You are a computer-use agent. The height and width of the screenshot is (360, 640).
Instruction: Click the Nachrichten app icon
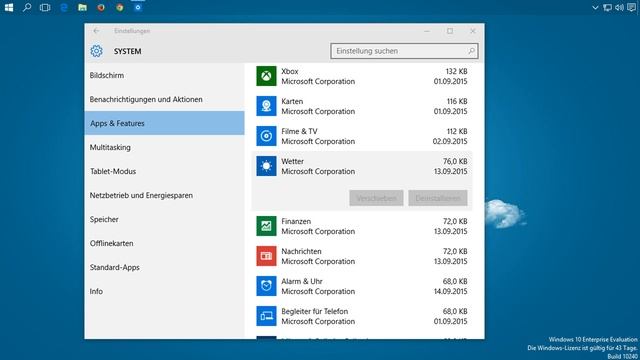[266, 256]
